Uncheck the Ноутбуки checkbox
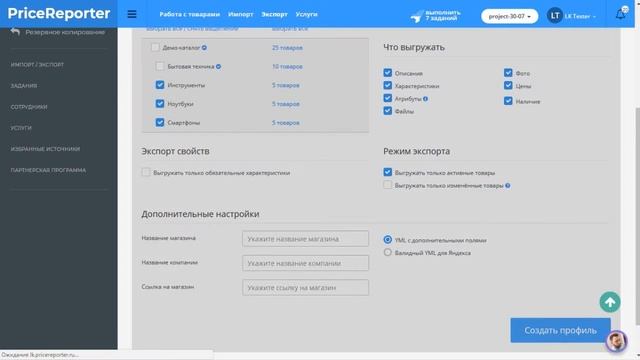The image size is (640, 360). click(160, 104)
